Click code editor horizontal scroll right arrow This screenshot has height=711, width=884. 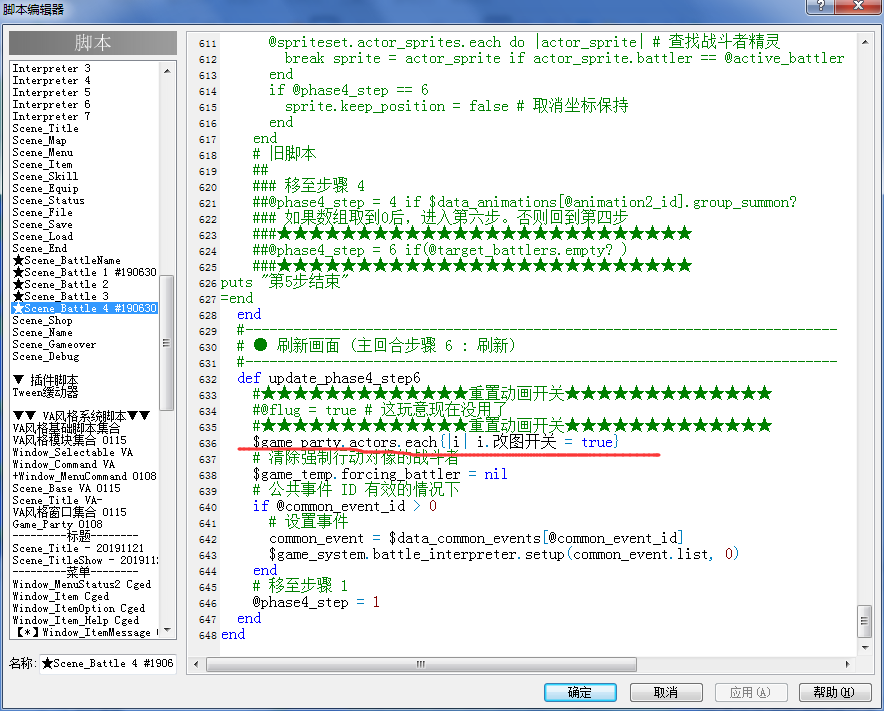[847, 664]
